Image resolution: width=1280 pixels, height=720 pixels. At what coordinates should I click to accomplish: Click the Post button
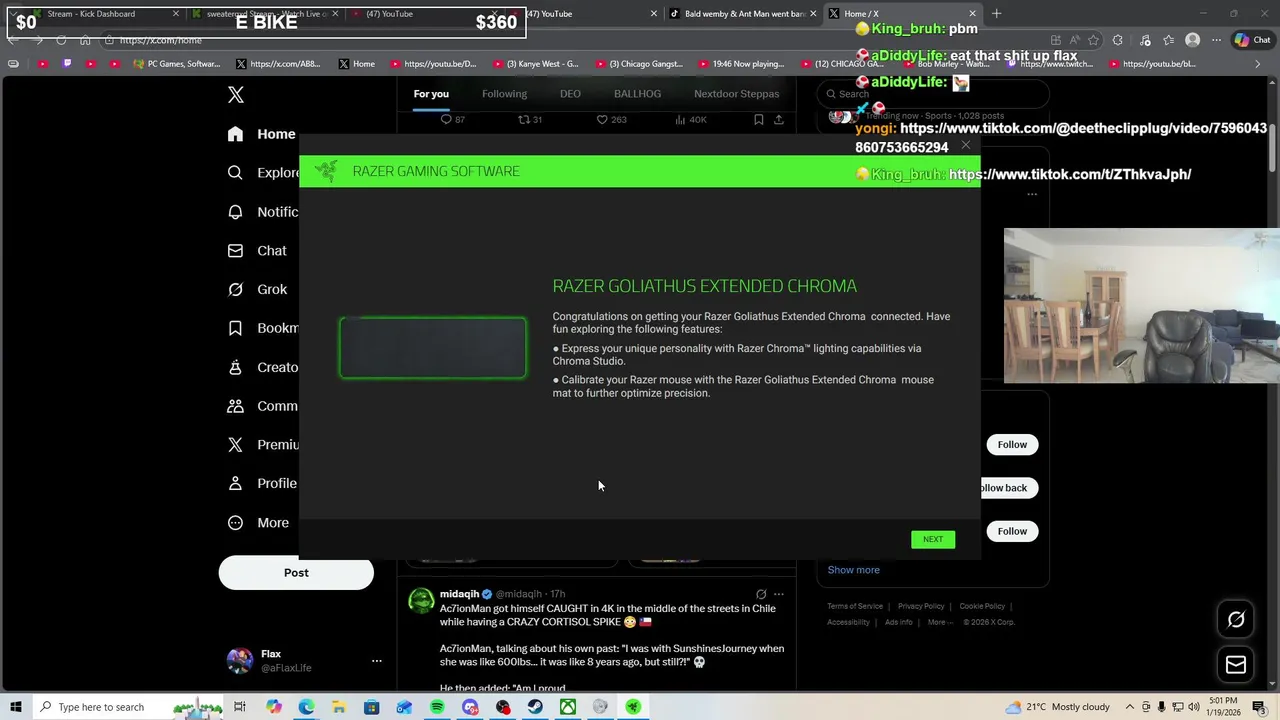(296, 573)
